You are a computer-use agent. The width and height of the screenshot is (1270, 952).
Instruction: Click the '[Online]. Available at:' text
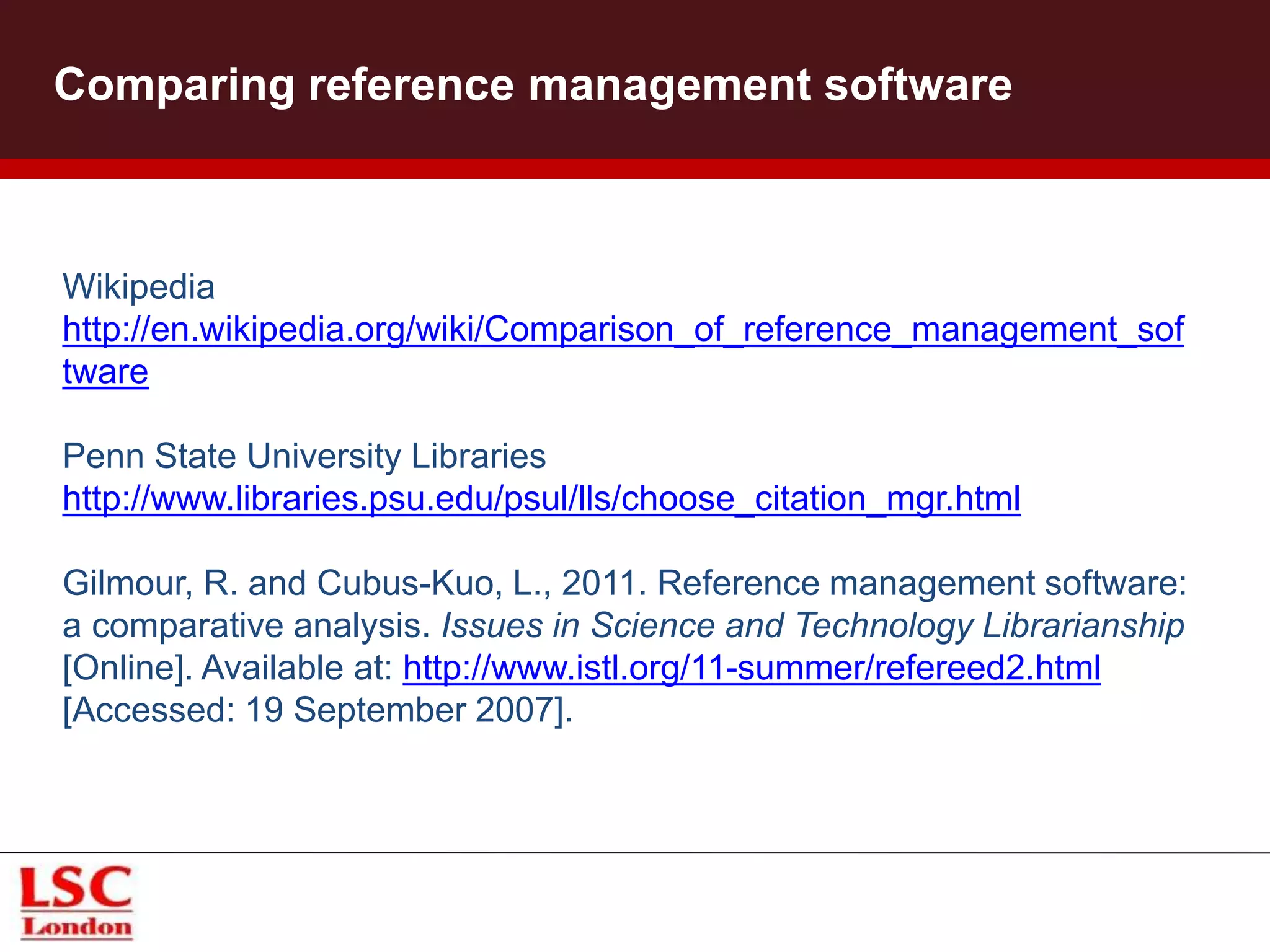(228, 668)
